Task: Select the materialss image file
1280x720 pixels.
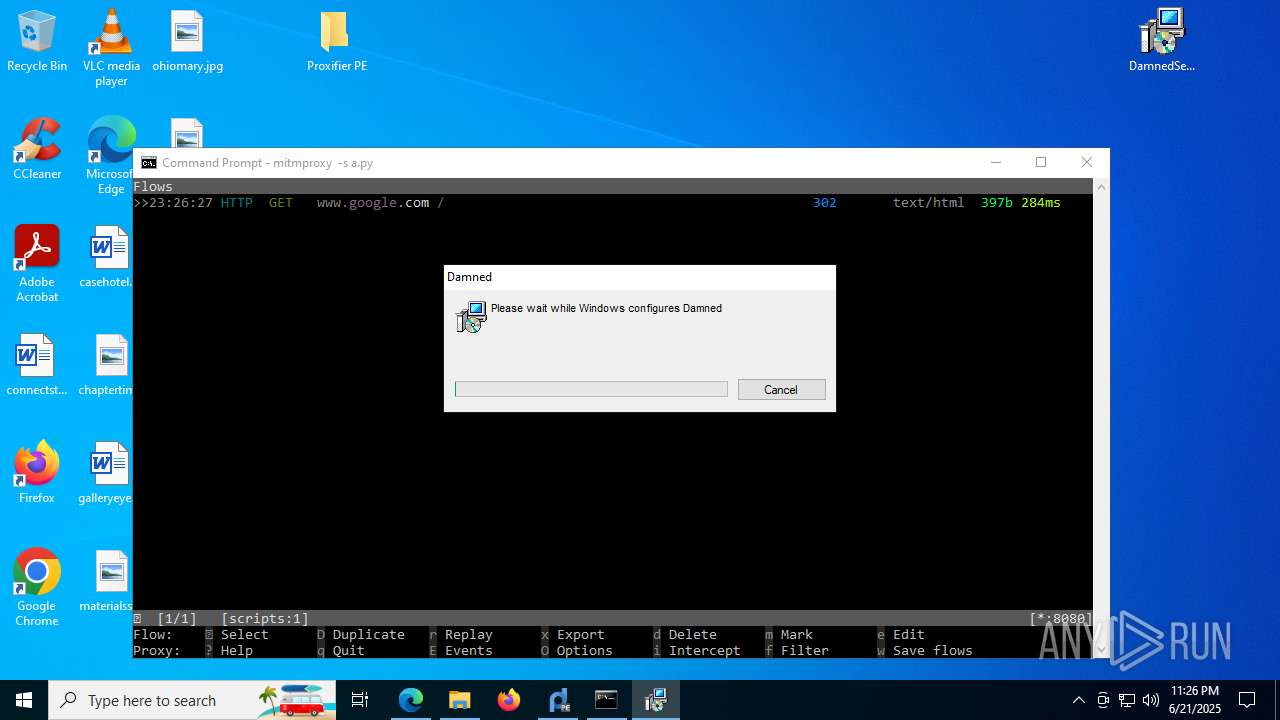Action: click(x=107, y=582)
